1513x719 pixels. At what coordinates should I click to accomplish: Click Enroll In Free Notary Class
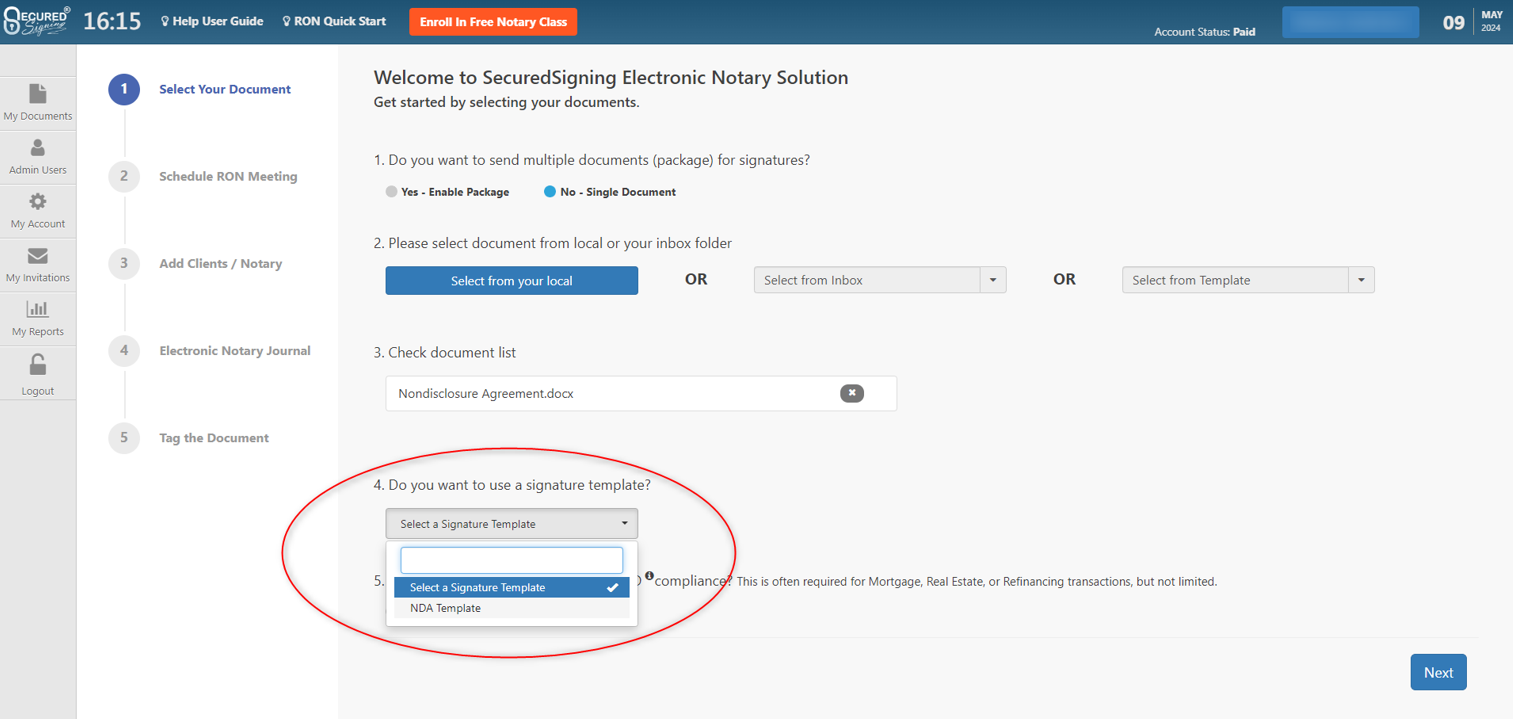492,22
